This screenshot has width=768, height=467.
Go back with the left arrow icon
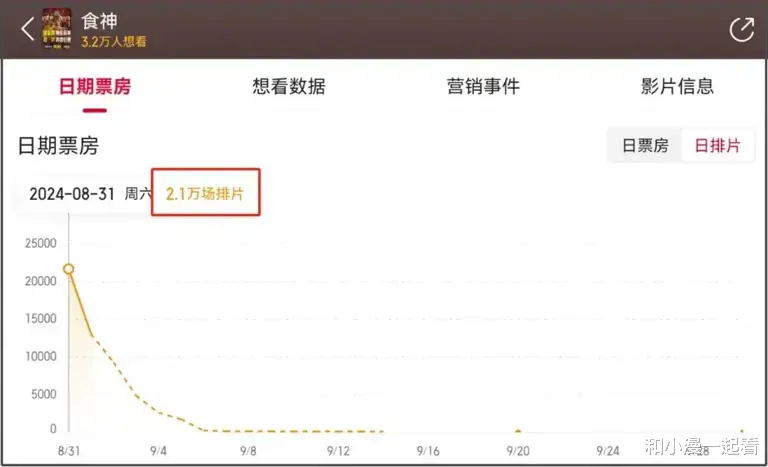click(28, 29)
